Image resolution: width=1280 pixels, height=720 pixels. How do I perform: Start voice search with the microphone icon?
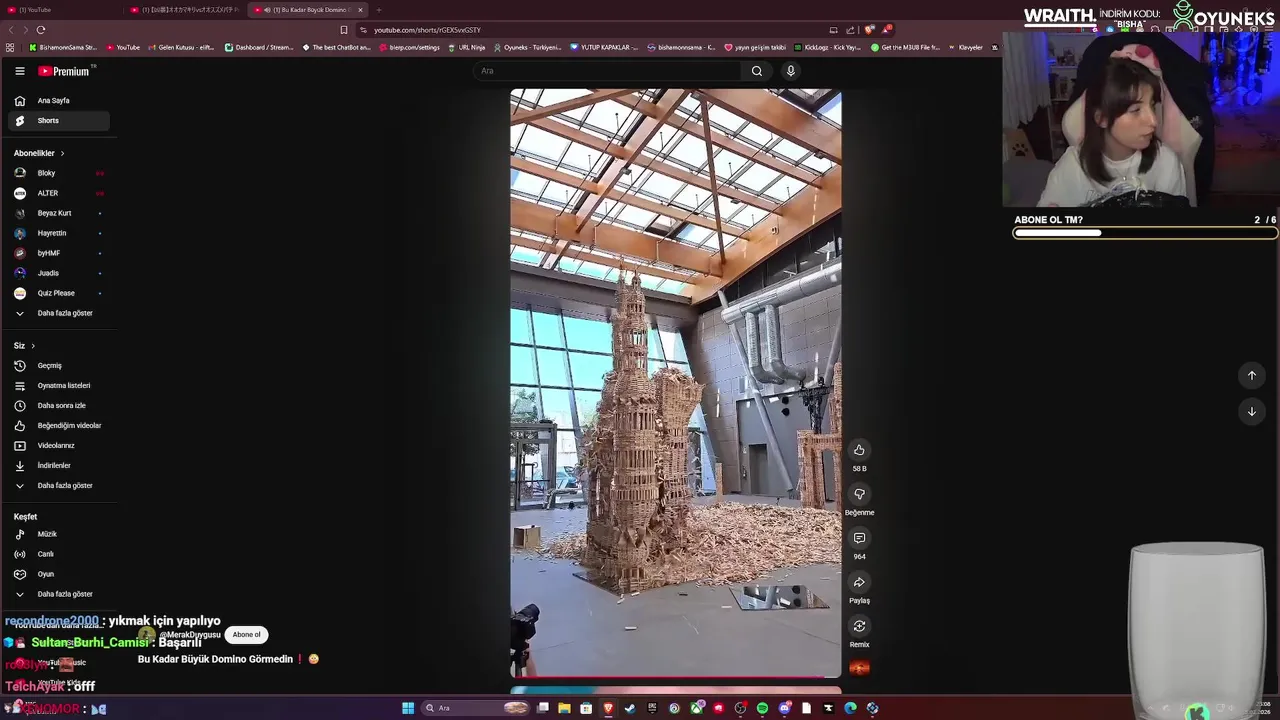pyautogui.click(x=790, y=71)
